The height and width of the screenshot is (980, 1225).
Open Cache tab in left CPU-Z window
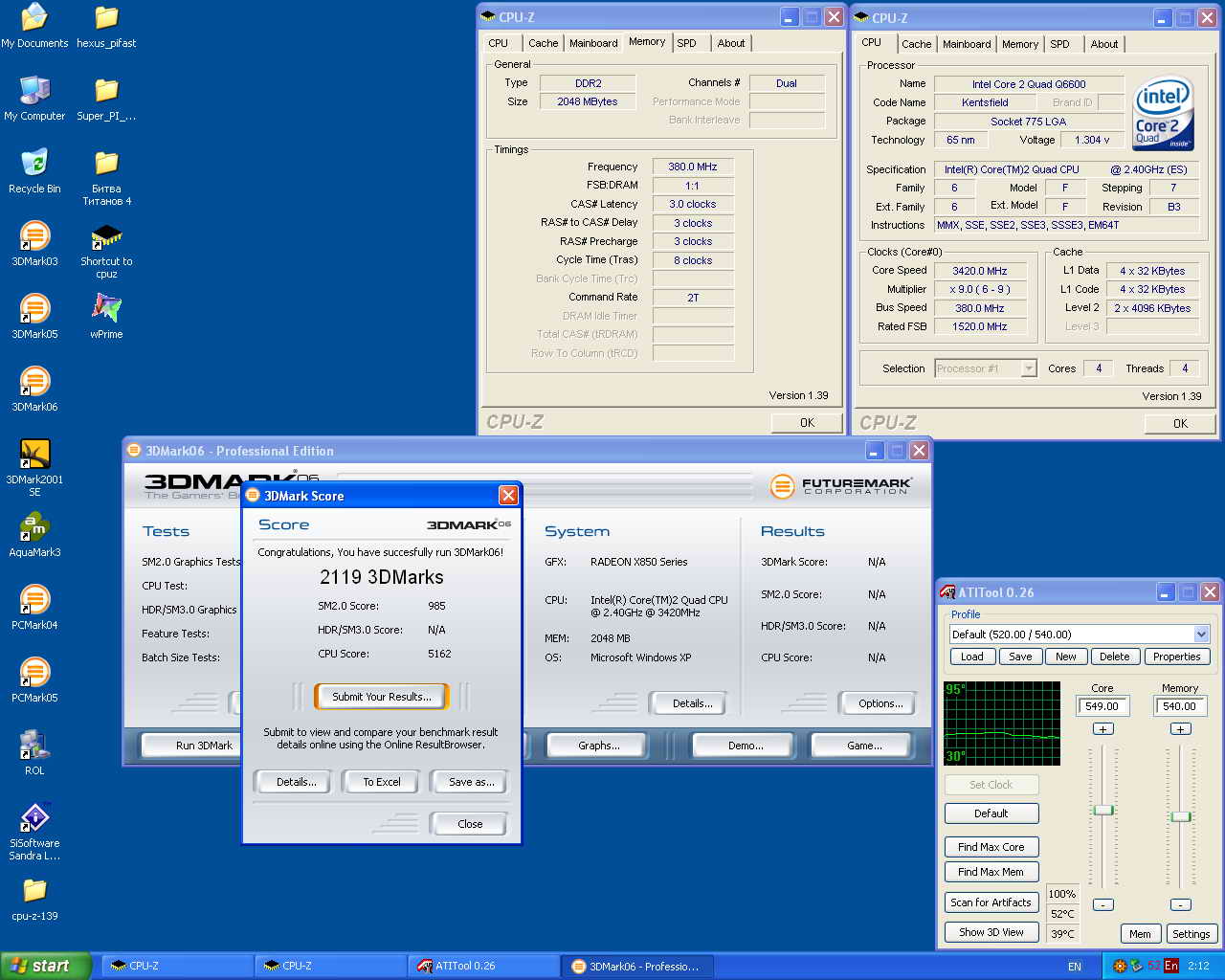(x=544, y=43)
